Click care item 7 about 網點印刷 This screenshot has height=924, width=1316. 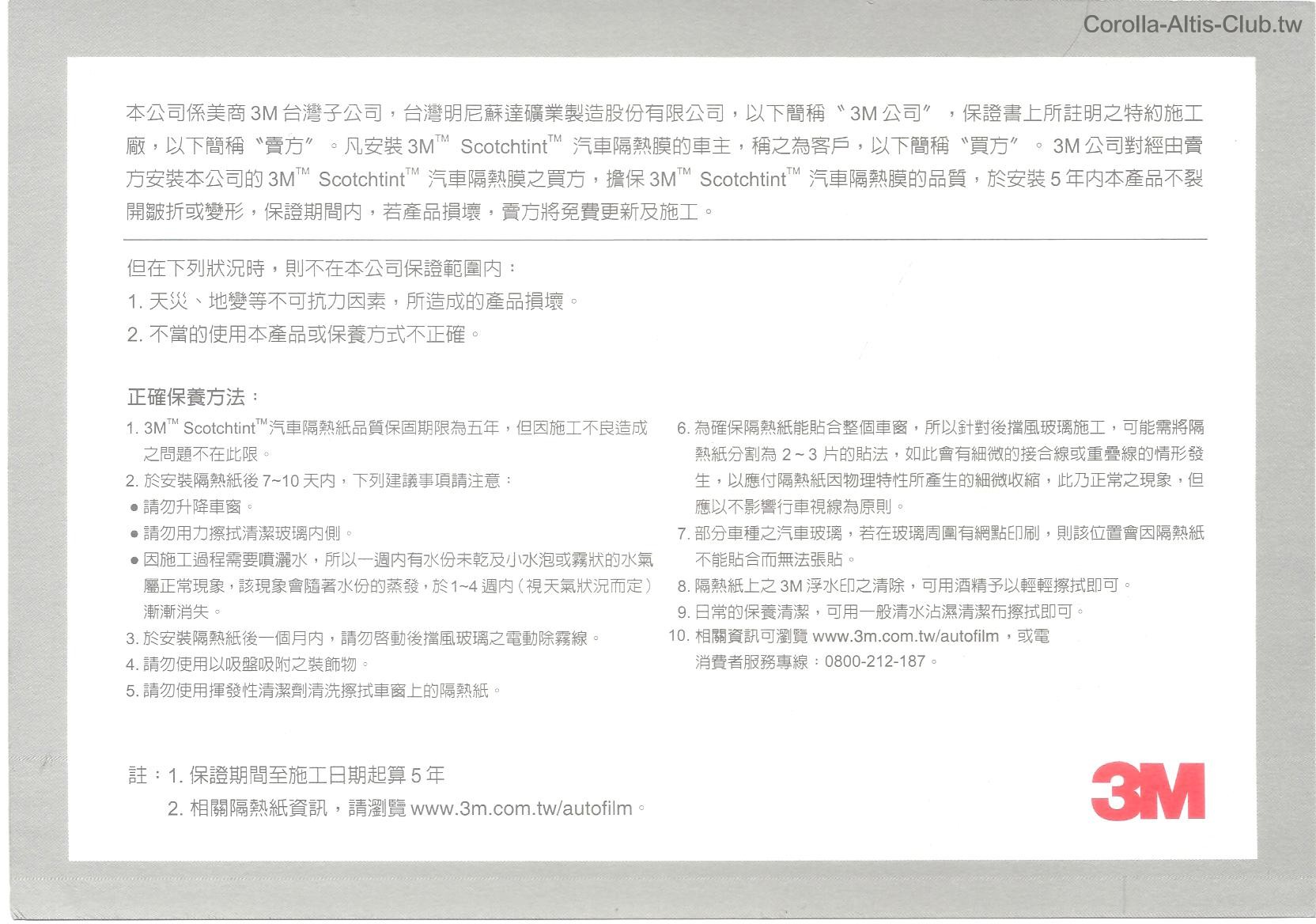pyautogui.click(x=940, y=546)
